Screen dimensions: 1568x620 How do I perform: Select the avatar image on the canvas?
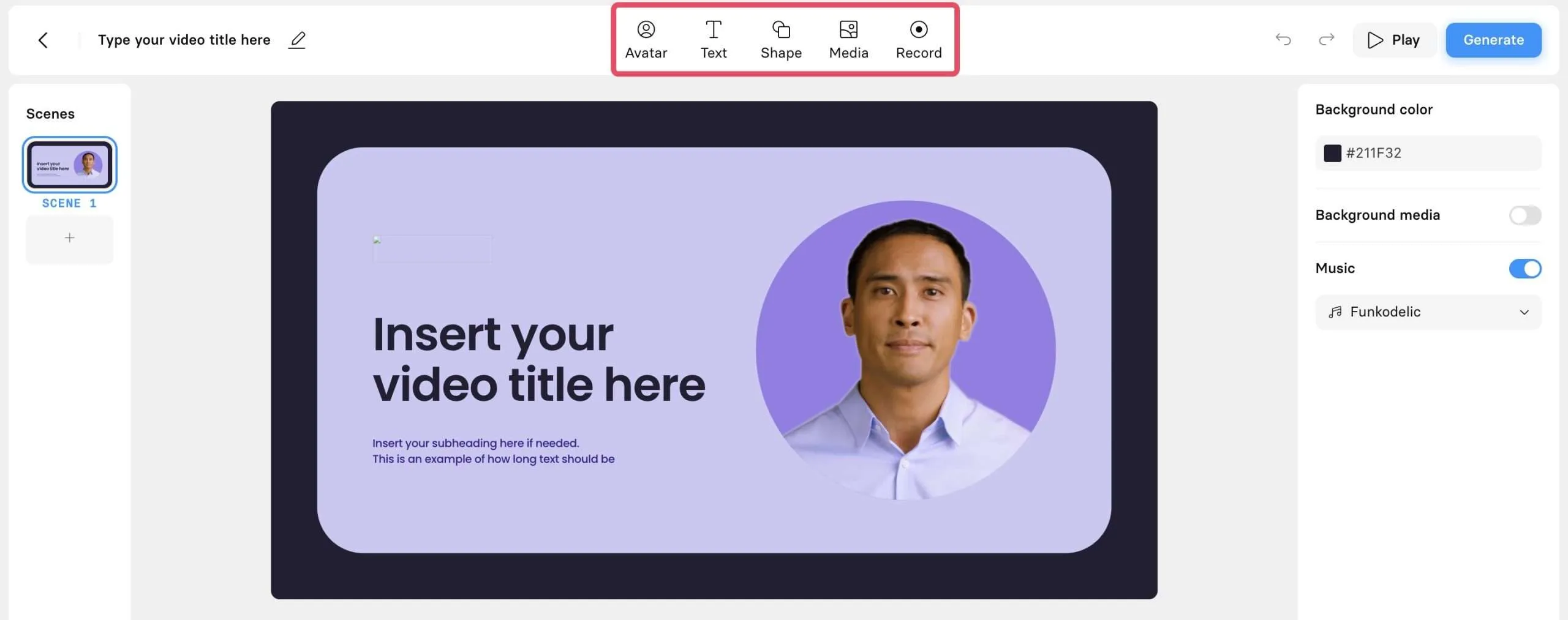(905, 350)
